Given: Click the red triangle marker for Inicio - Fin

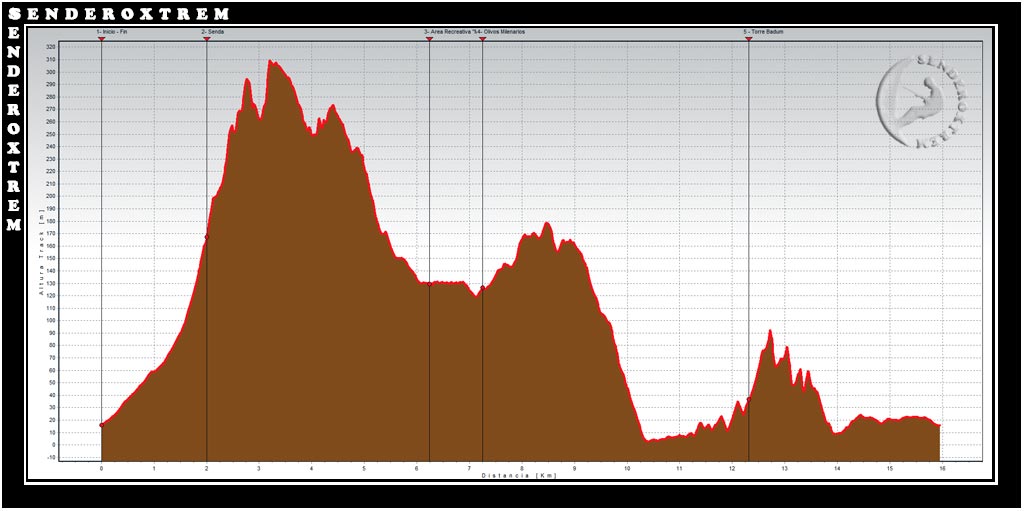Looking at the screenshot, I should pos(101,39).
